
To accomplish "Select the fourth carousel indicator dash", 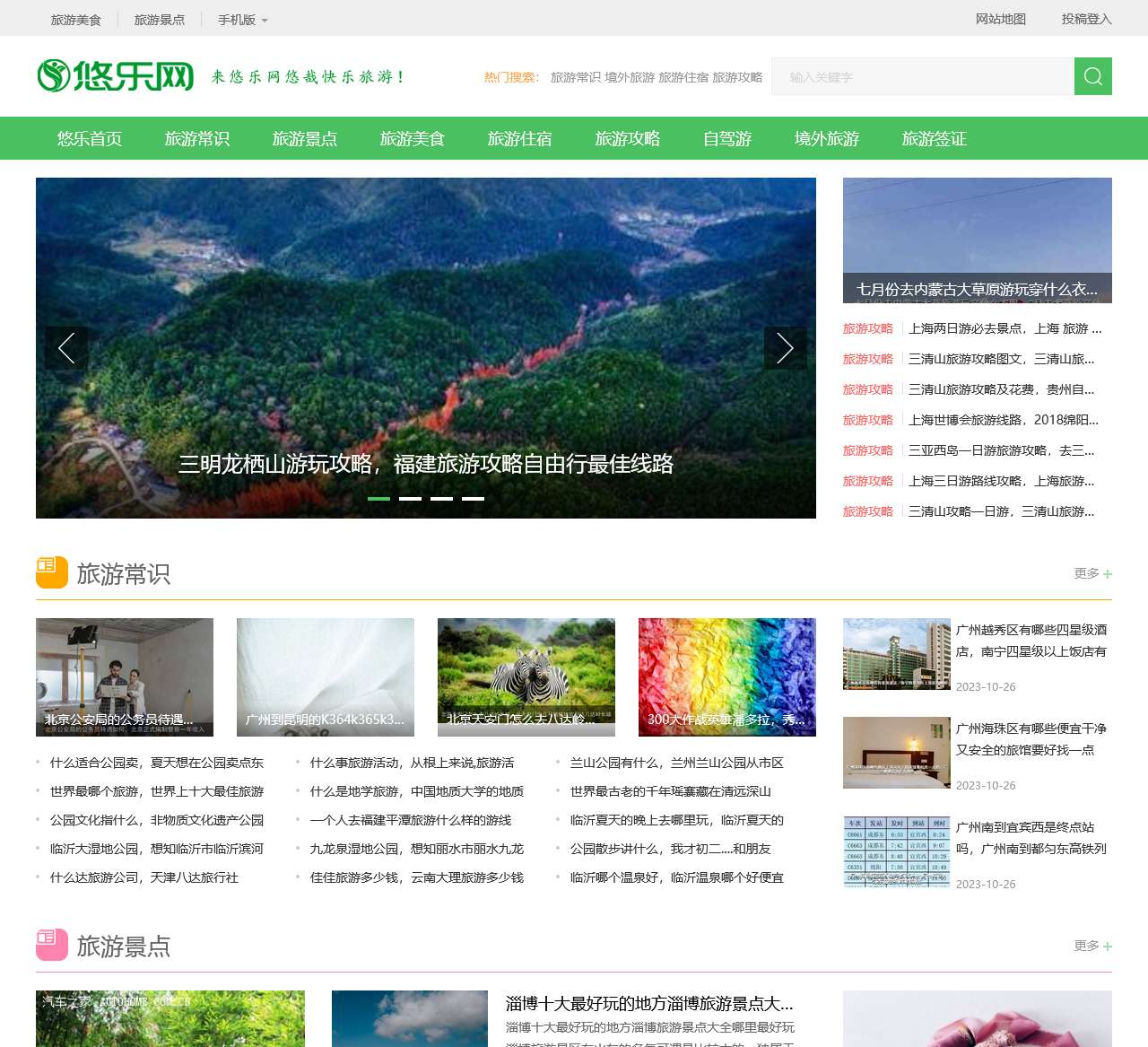I will 473,499.
